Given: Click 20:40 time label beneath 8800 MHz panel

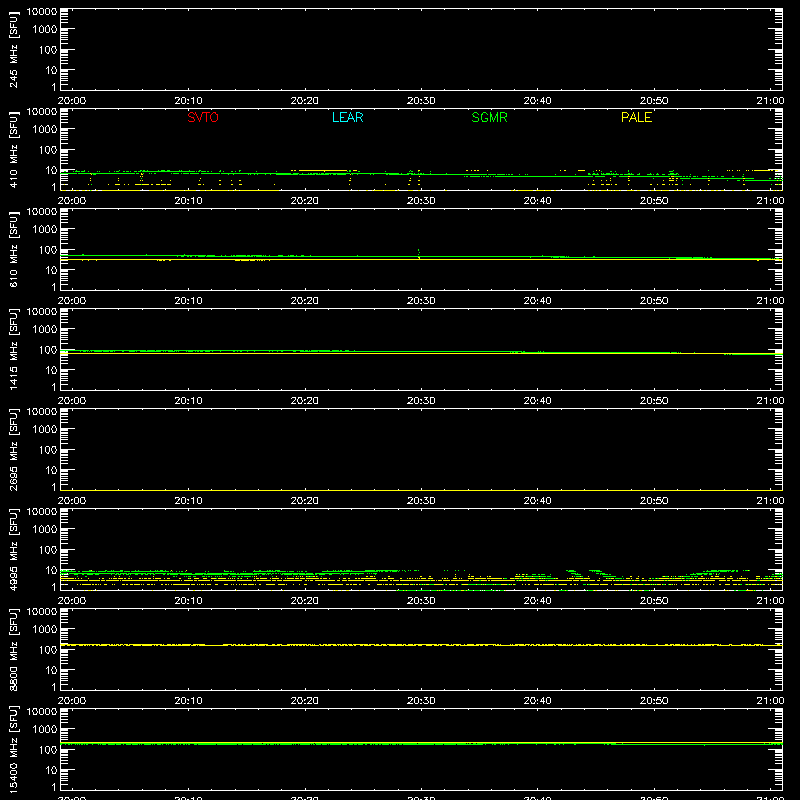Looking at the screenshot, I should tap(537, 701).
